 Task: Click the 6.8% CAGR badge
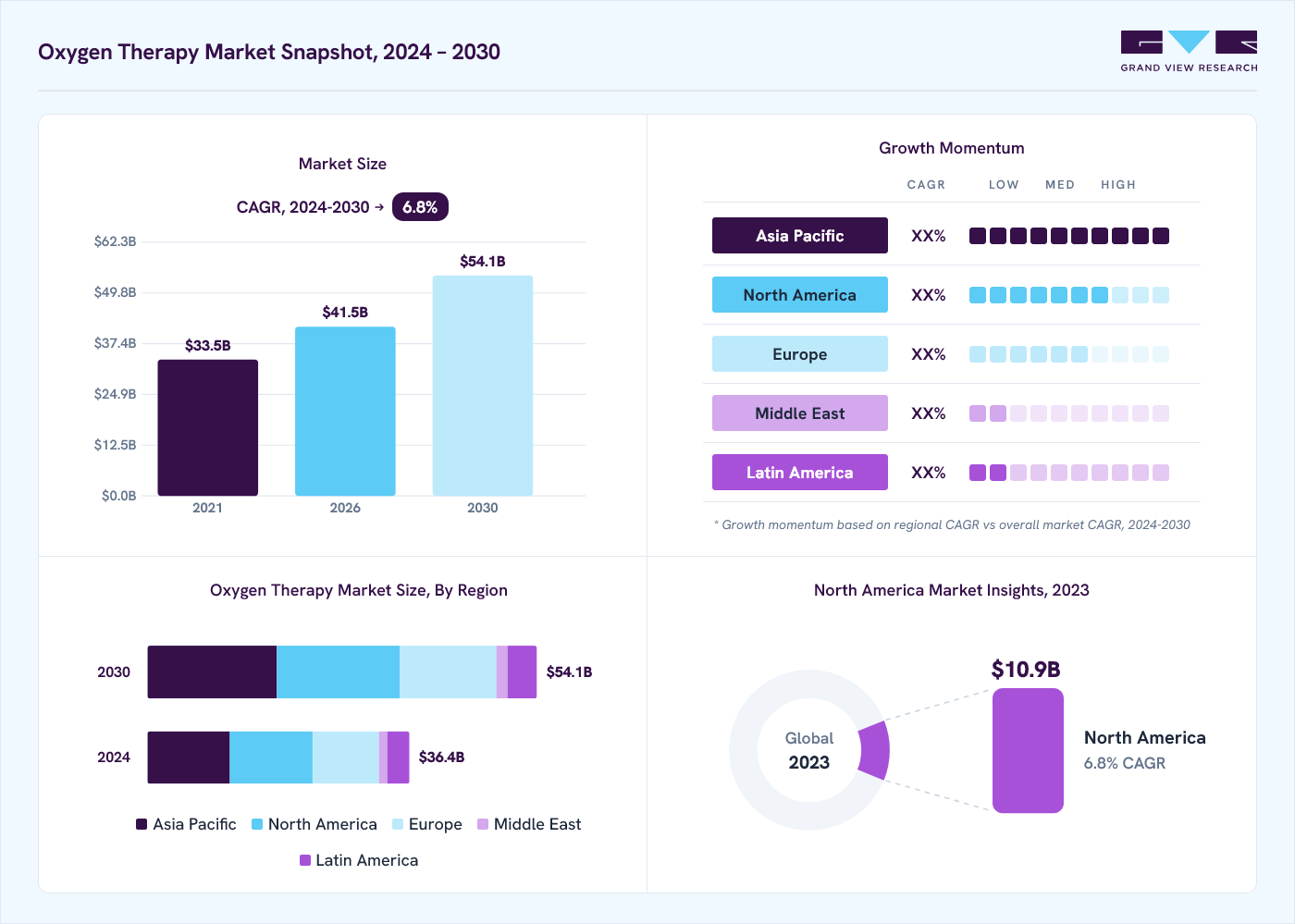420,207
